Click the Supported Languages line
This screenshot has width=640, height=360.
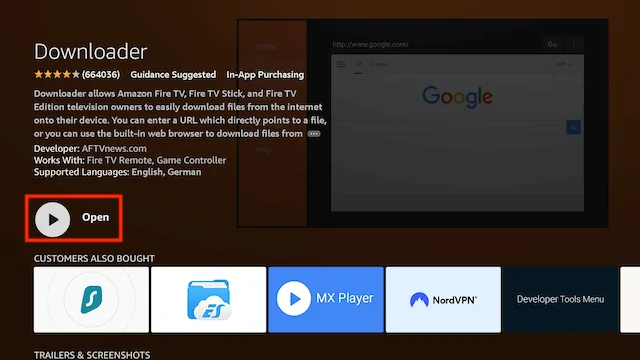pyautogui.click(x=118, y=172)
